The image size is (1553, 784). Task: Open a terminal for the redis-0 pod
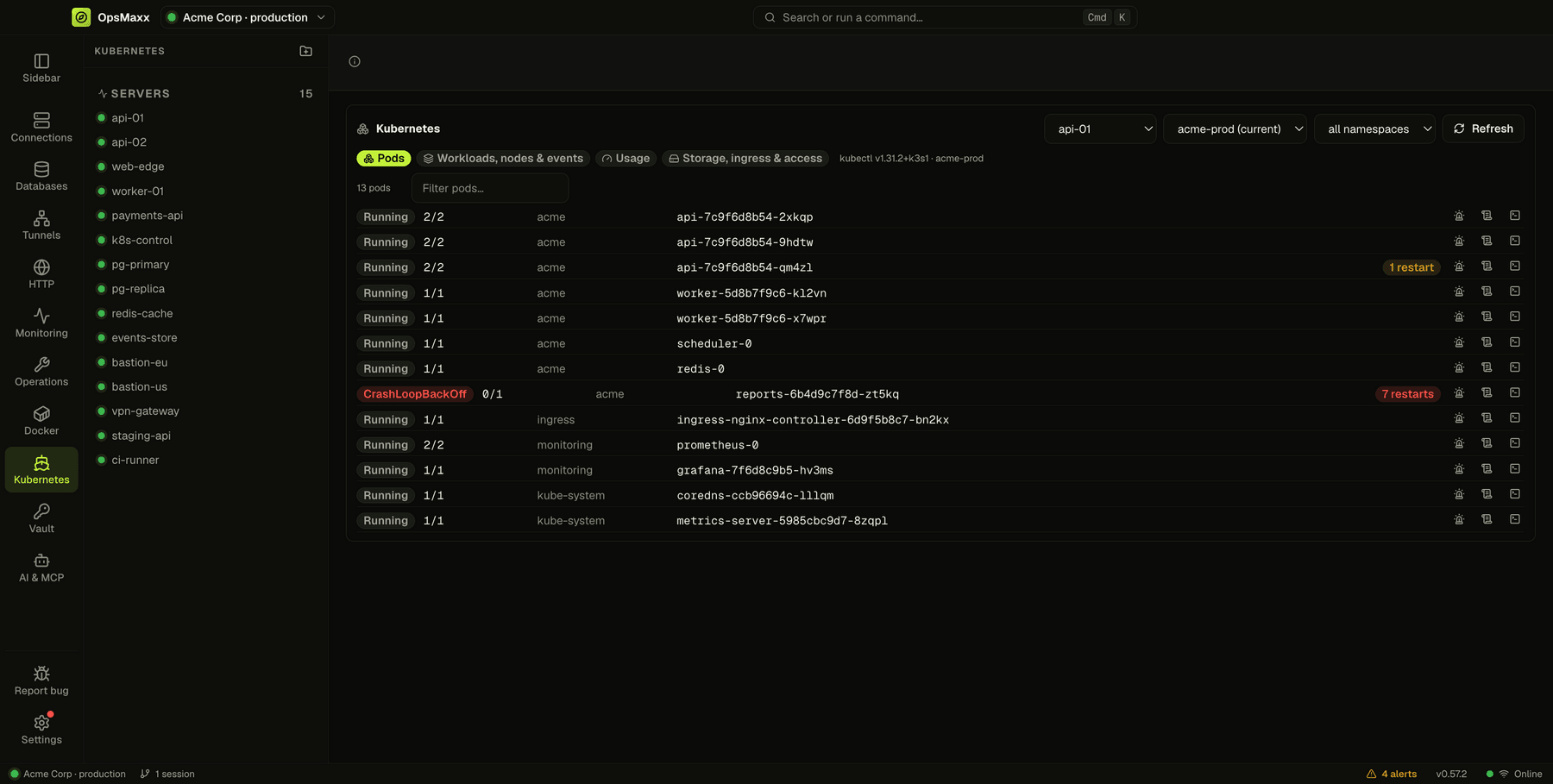coord(1515,367)
